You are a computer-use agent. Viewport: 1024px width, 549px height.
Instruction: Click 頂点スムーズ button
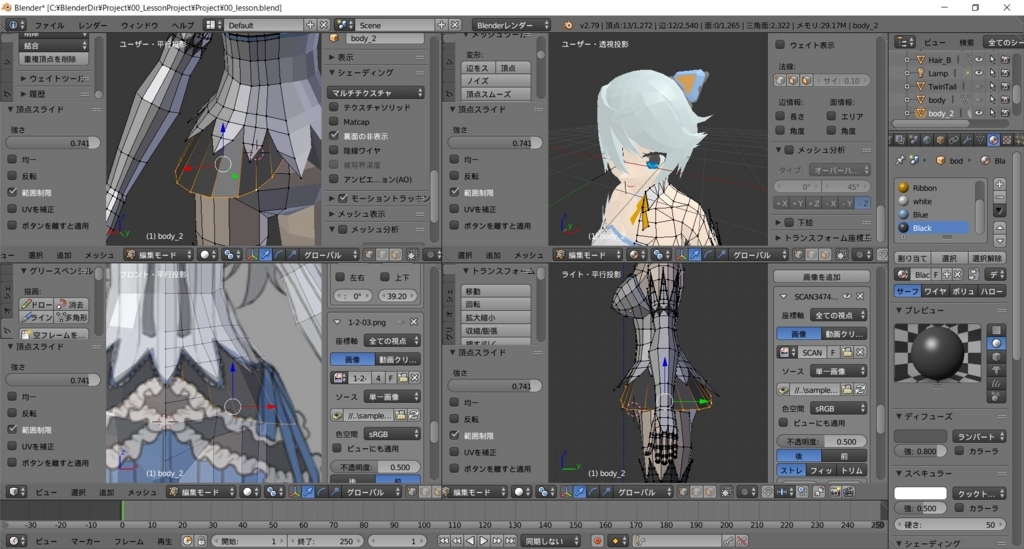pyautogui.click(x=496, y=94)
